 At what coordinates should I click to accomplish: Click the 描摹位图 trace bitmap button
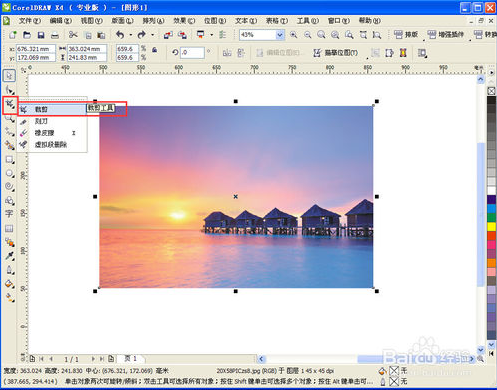(x=336, y=53)
